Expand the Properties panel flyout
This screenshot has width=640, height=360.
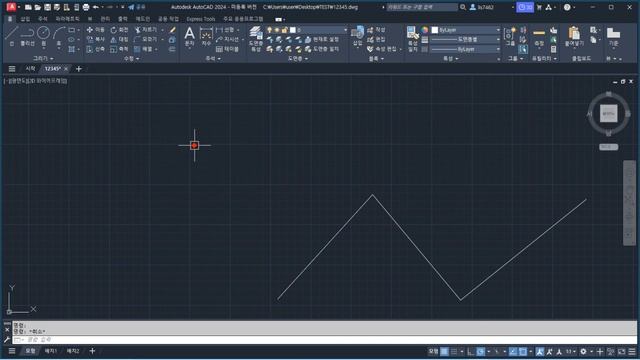click(451, 58)
